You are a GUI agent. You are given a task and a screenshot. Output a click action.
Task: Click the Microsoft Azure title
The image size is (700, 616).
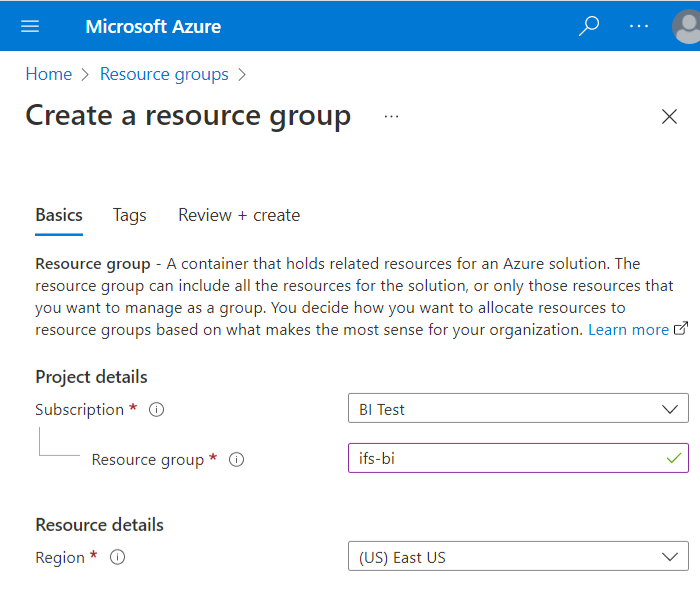tap(153, 27)
